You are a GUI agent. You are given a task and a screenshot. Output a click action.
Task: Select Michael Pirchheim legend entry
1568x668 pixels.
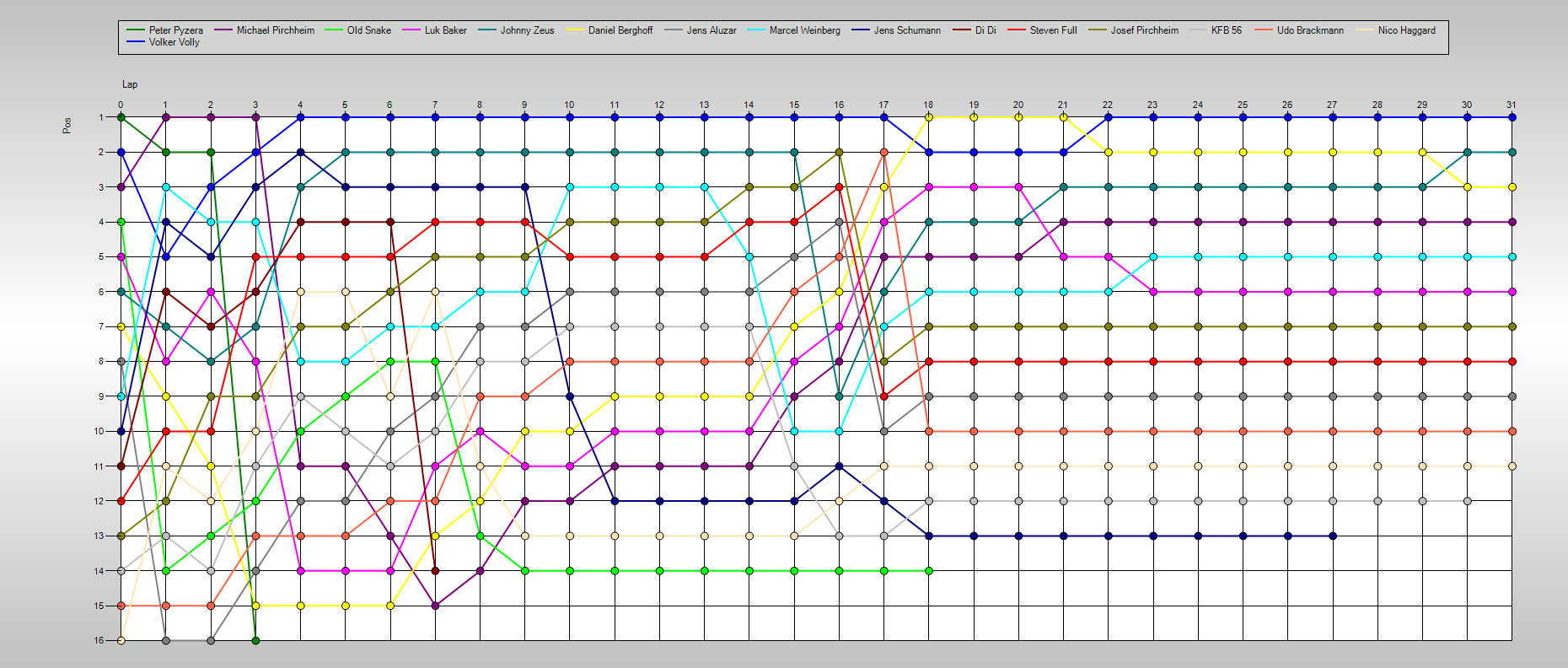point(275,30)
